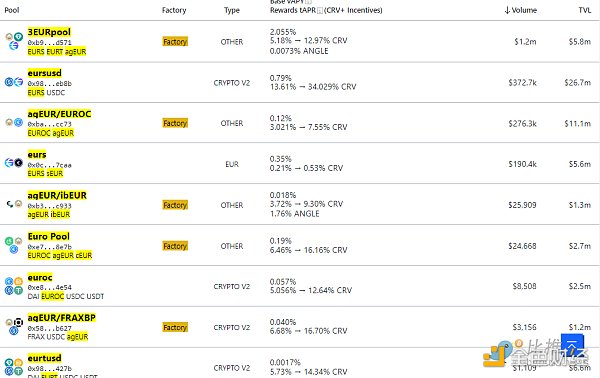Click the Euro Pool token icons
The image size is (600, 378).
point(14,245)
